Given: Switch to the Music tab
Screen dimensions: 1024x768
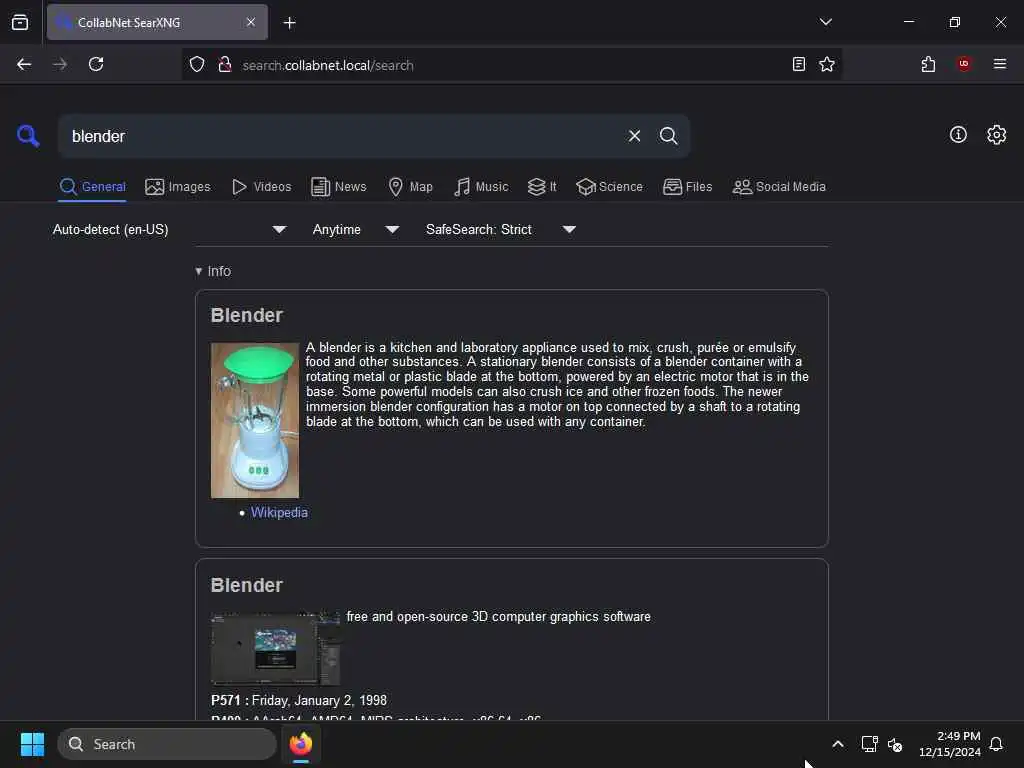Looking at the screenshot, I should point(481,187).
